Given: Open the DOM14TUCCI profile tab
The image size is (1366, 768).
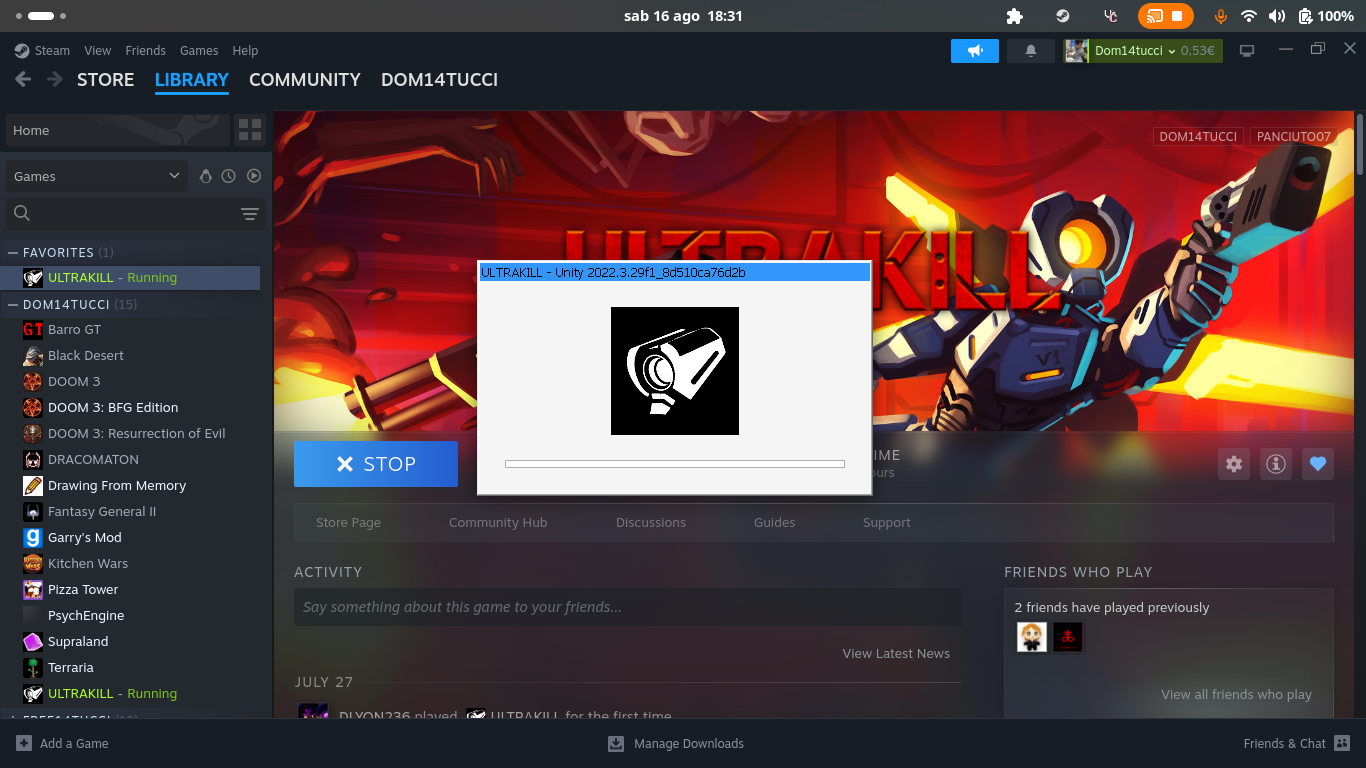Looking at the screenshot, I should 439,80.
